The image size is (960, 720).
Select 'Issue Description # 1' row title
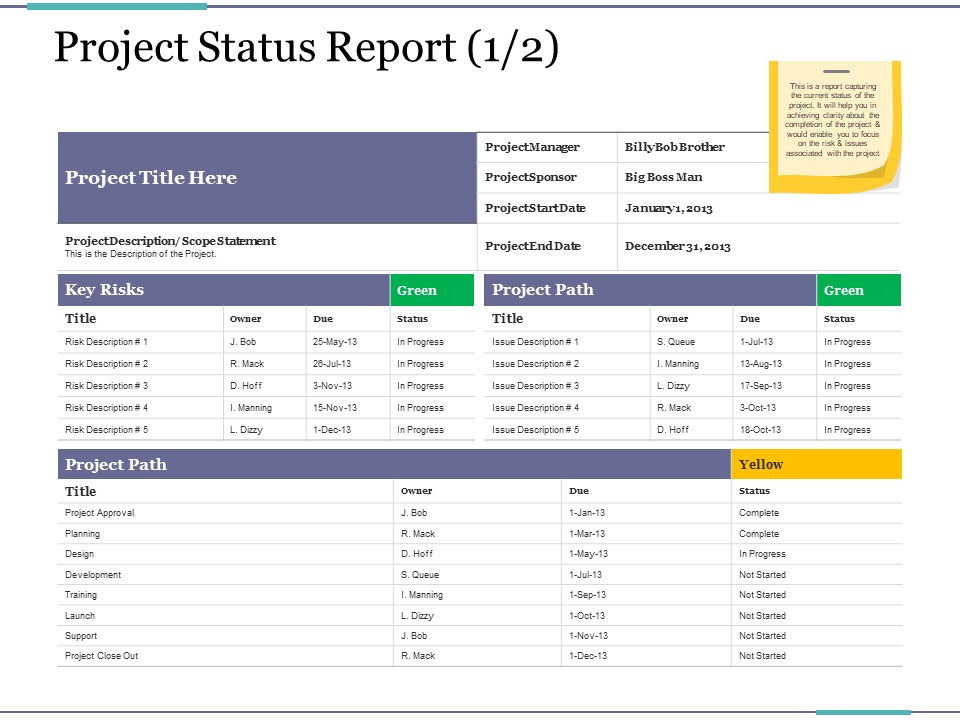click(535, 342)
